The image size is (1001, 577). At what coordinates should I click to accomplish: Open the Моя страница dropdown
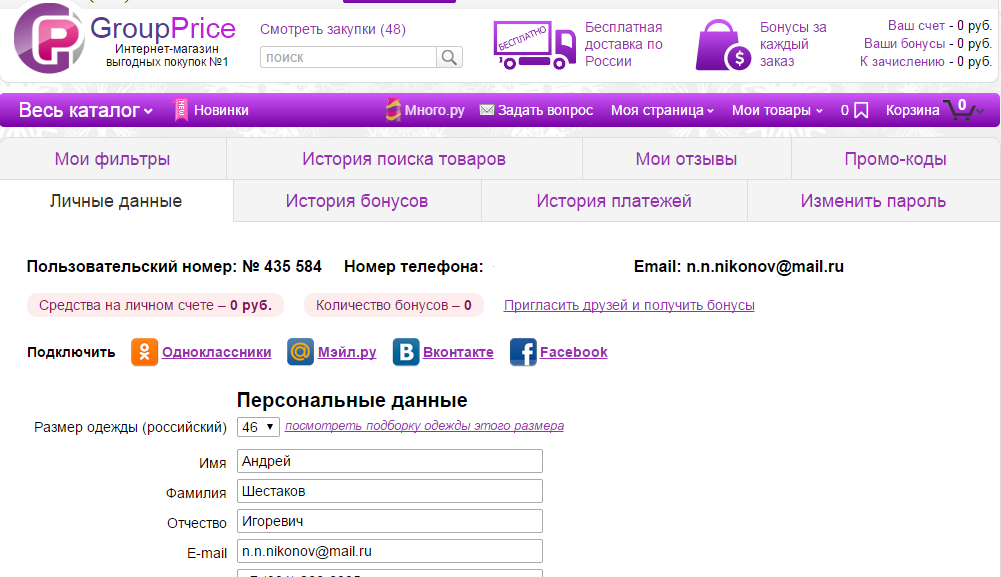click(x=662, y=111)
